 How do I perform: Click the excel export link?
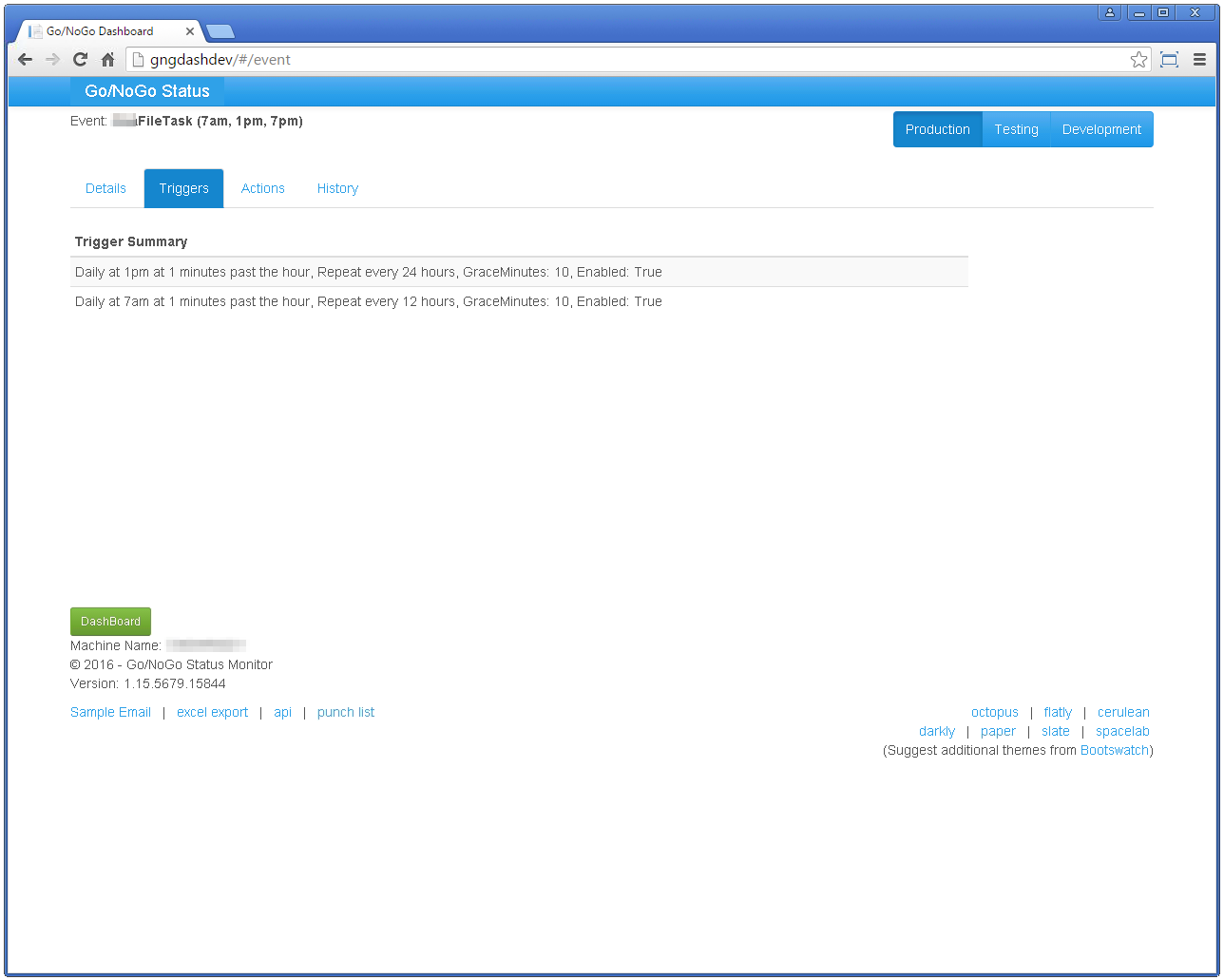(x=212, y=712)
